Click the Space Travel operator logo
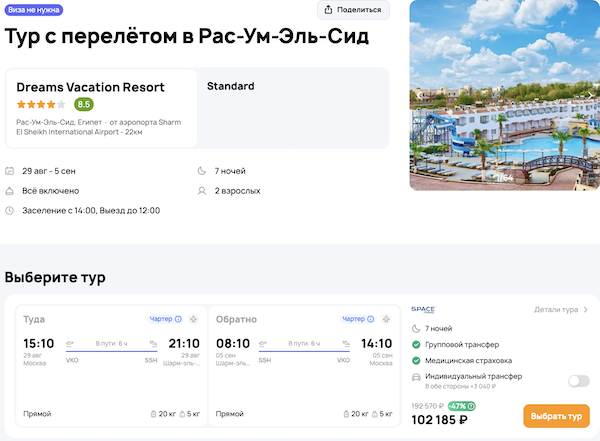Viewport: 600px width, 441px height. (x=423, y=310)
